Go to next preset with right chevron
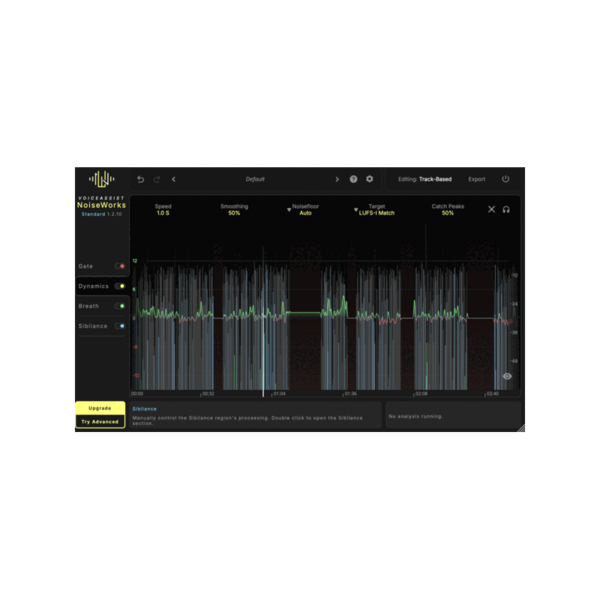This screenshot has height=600, width=600. click(337, 179)
